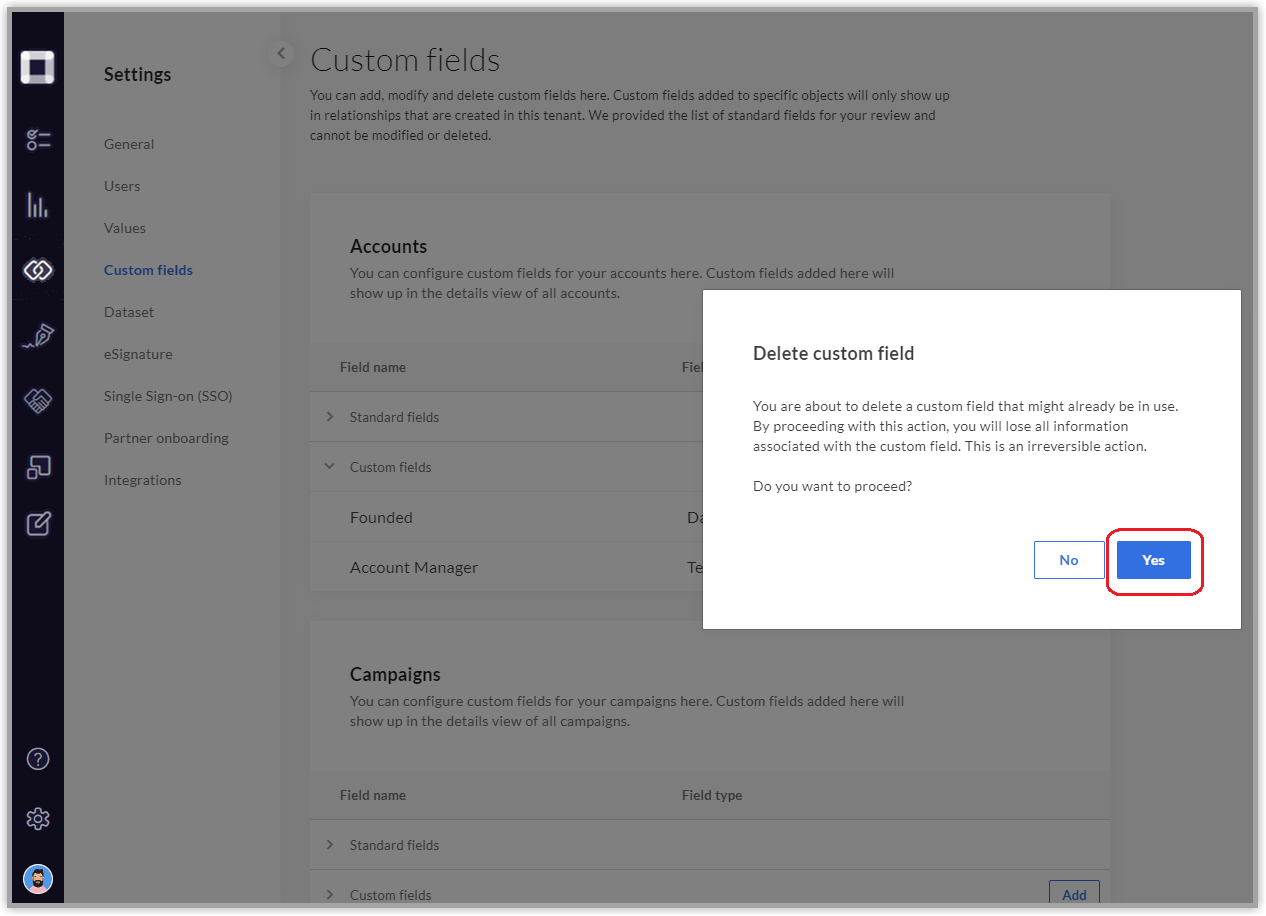This screenshot has width=1266, height=916.
Task: Open the help question-mark icon
Action: pos(38,759)
